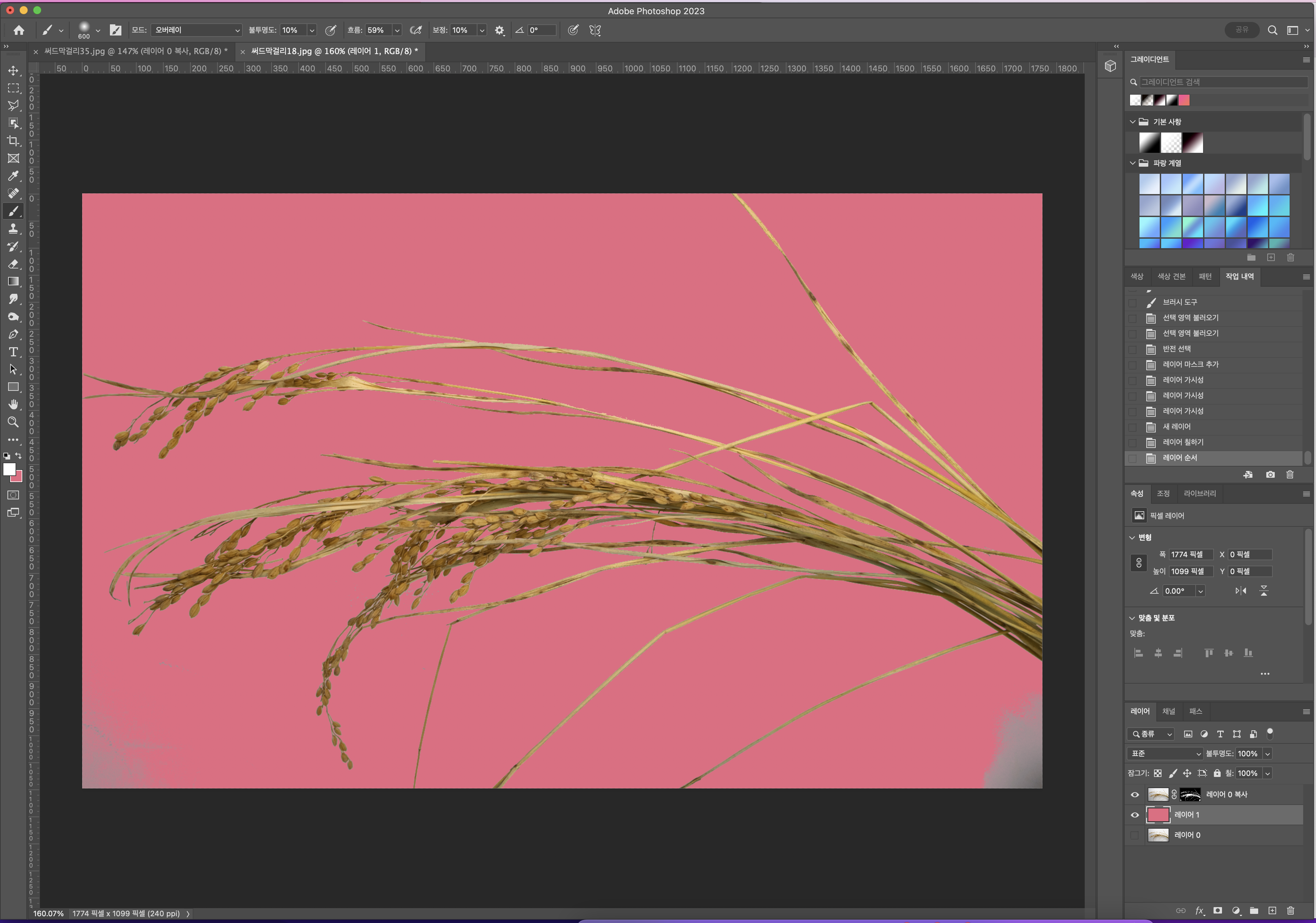Open brush settings gear icon
The width and height of the screenshot is (1316, 923).
500,30
